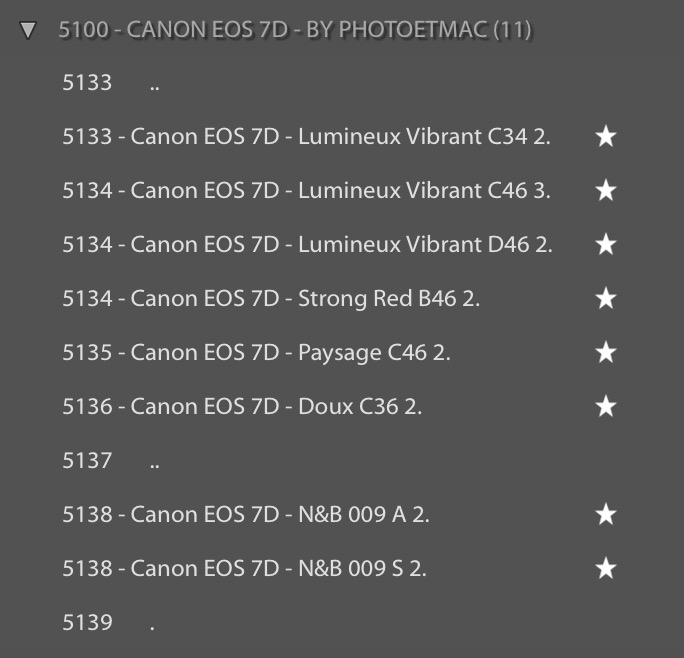Viewport: 684px width, 658px height.
Task: Apply the N&B 009 S 2 preset
Action: coord(244,569)
